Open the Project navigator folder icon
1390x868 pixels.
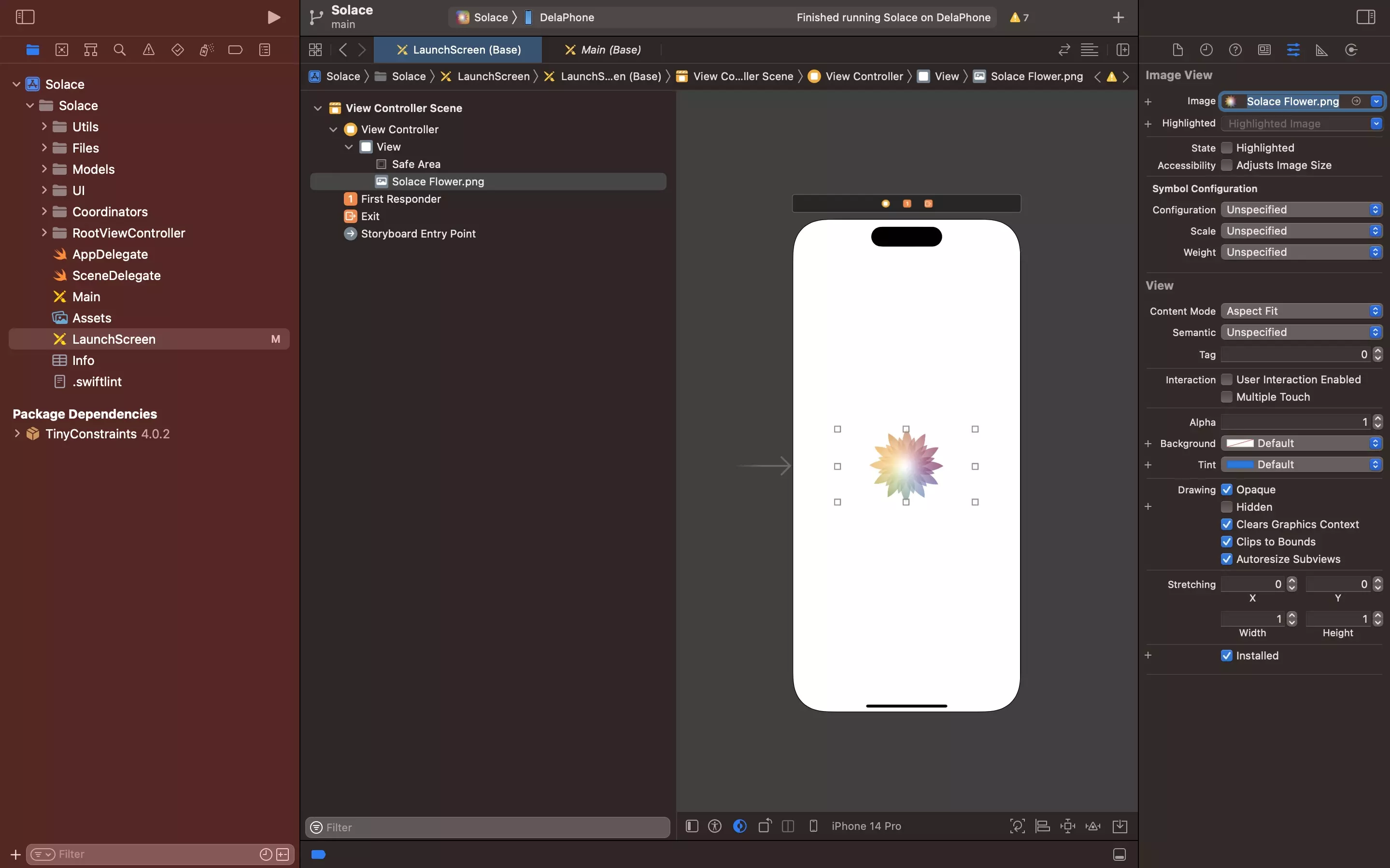33,50
